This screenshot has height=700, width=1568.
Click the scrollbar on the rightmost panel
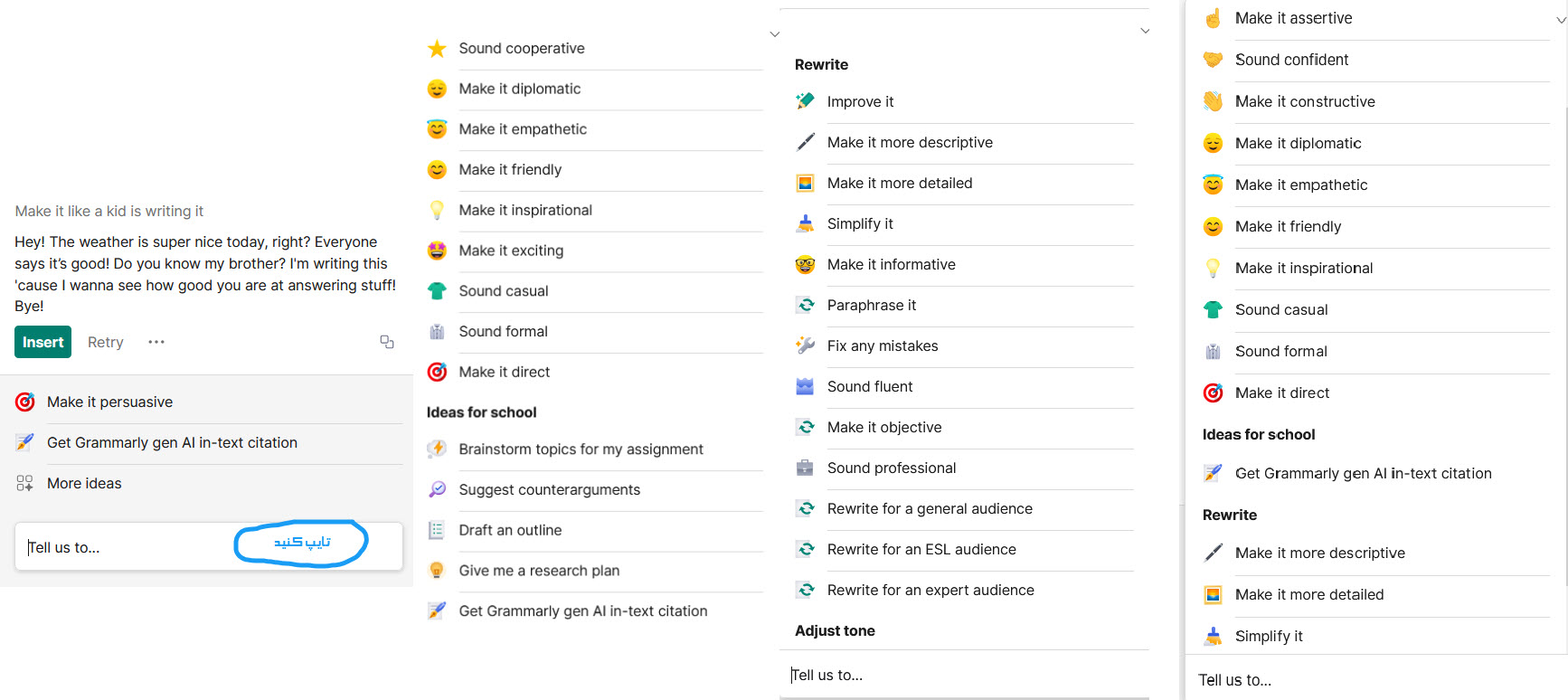coord(1565,344)
